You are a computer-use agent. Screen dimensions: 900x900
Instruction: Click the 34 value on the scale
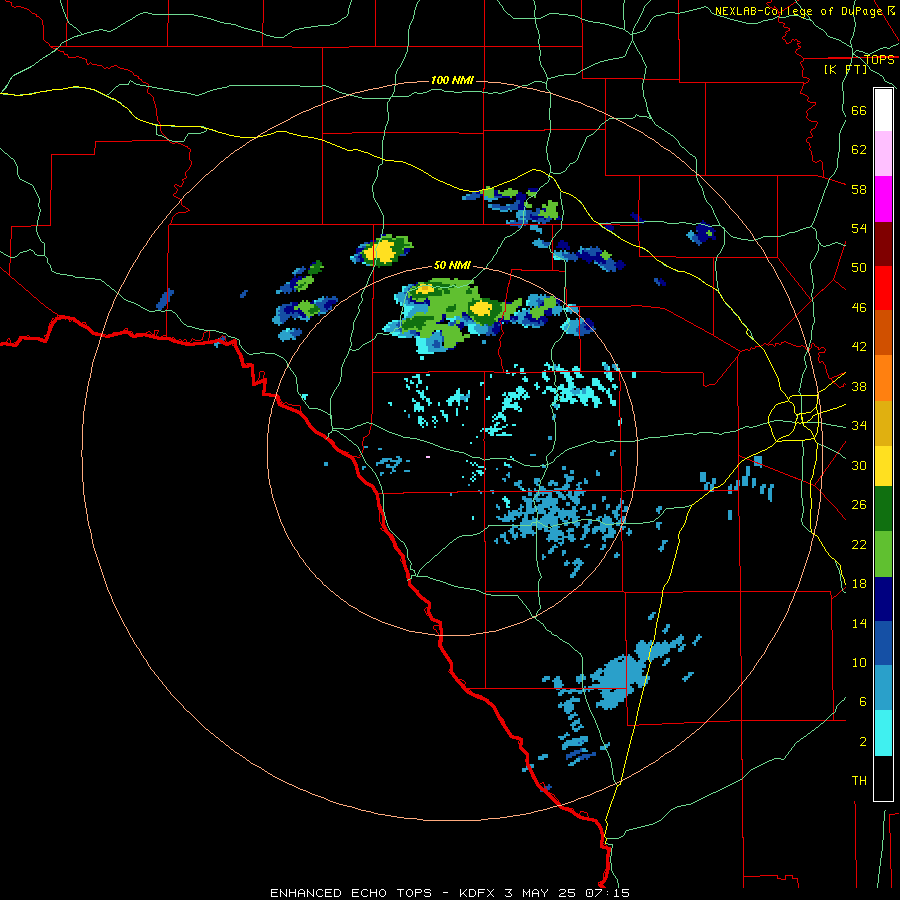859,425
